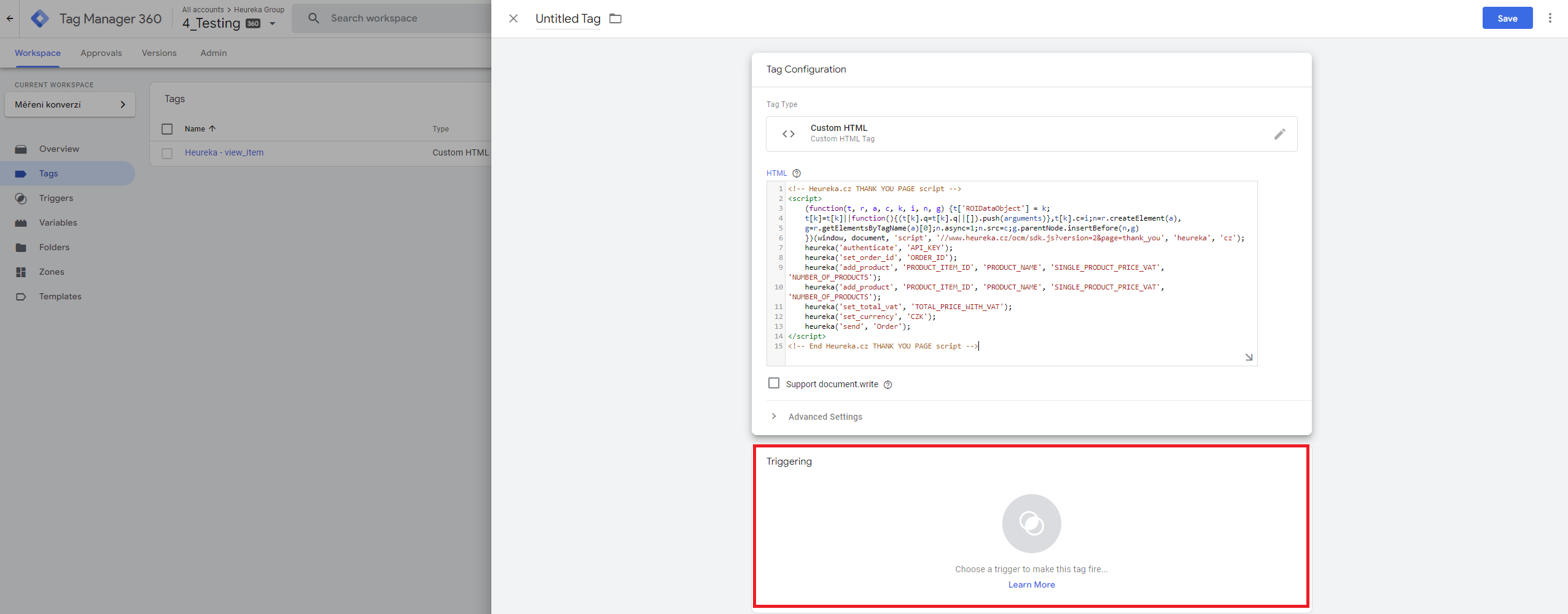Click the Tag Configuration heading

pos(806,69)
